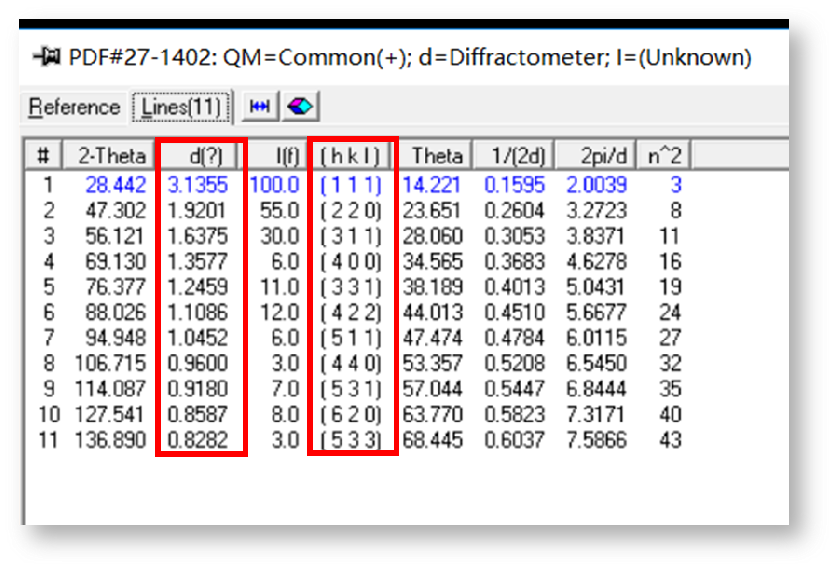Select d-spacing value 1.9201
The width and height of the screenshot is (835, 571).
[197, 210]
